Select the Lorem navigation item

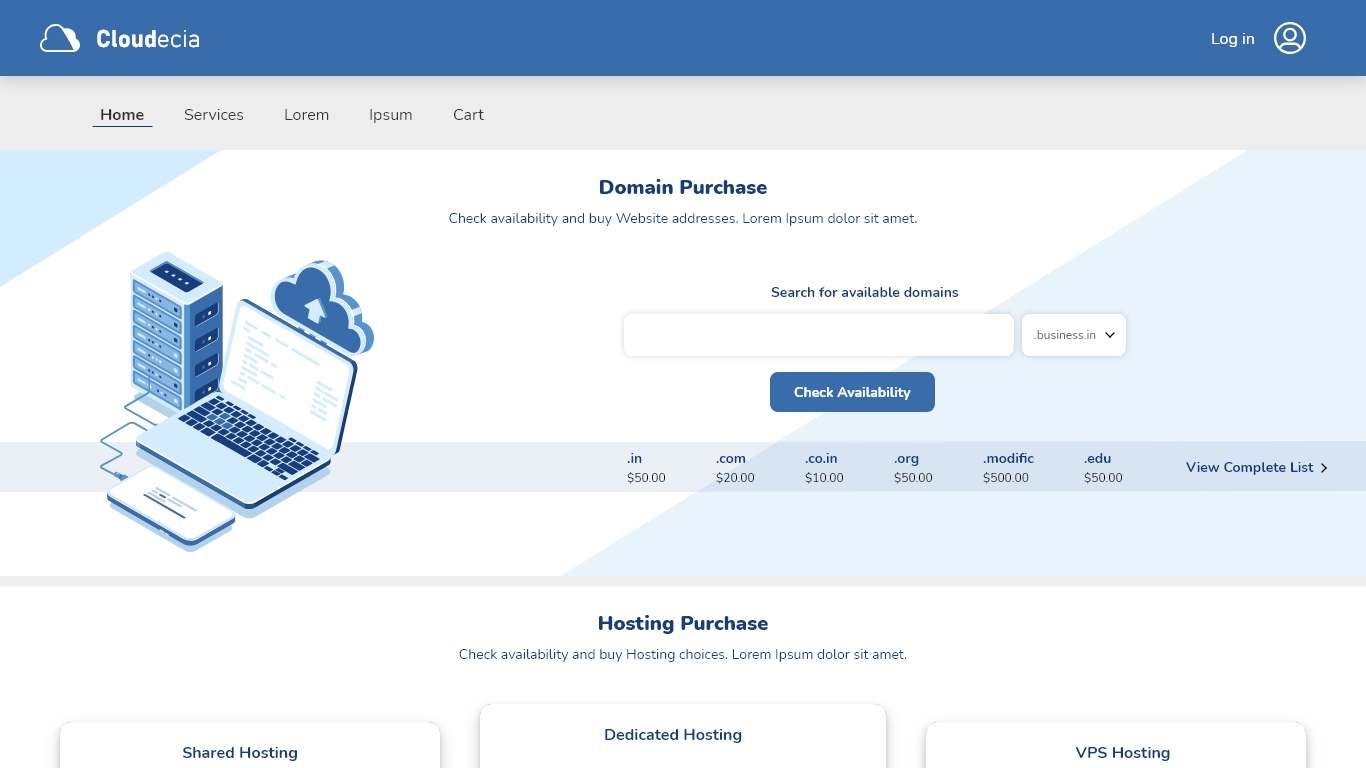[x=306, y=115]
